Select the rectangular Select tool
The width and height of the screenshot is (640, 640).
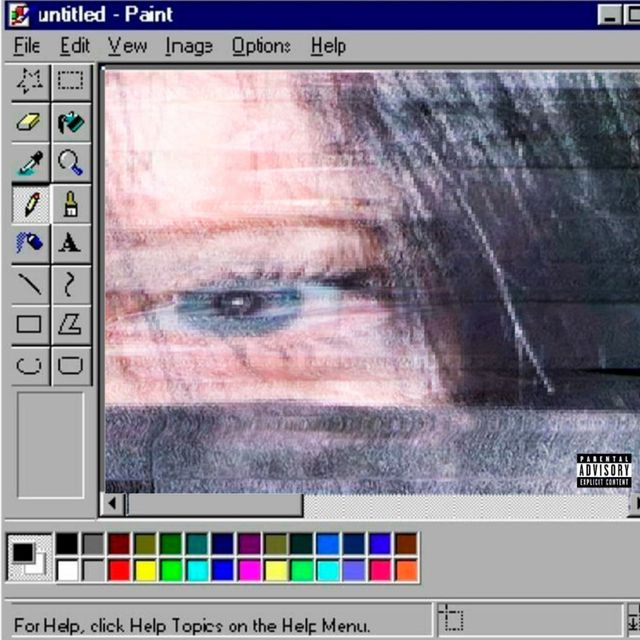pyautogui.click(x=70, y=82)
